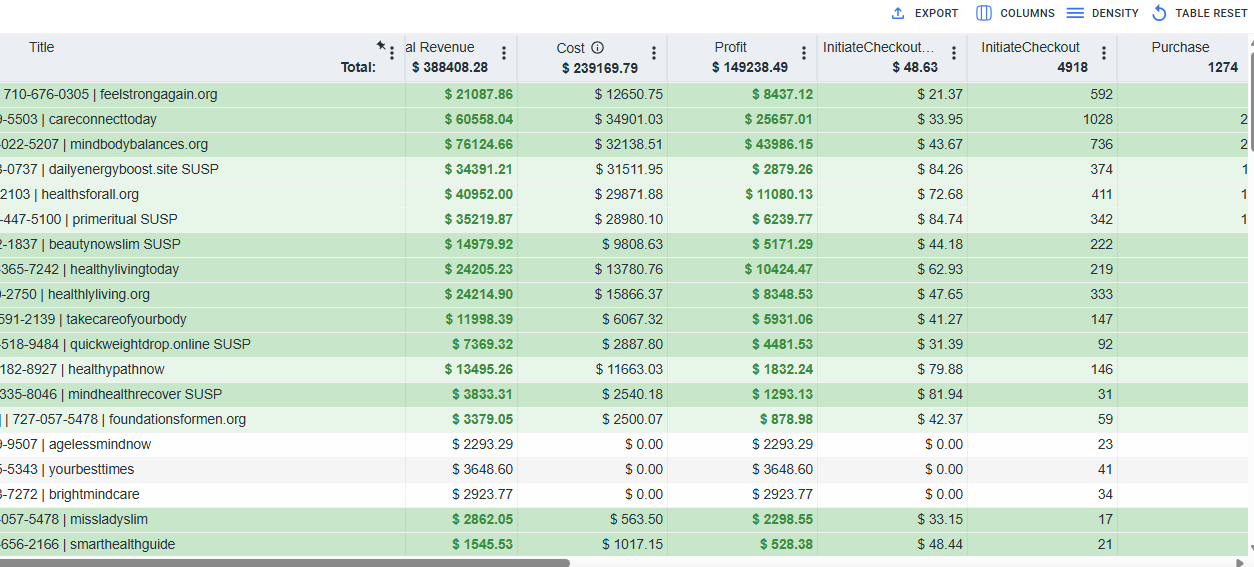This screenshot has width=1254, height=567.
Task: Click revenue value $ 1545.53
Action: (x=483, y=544)
